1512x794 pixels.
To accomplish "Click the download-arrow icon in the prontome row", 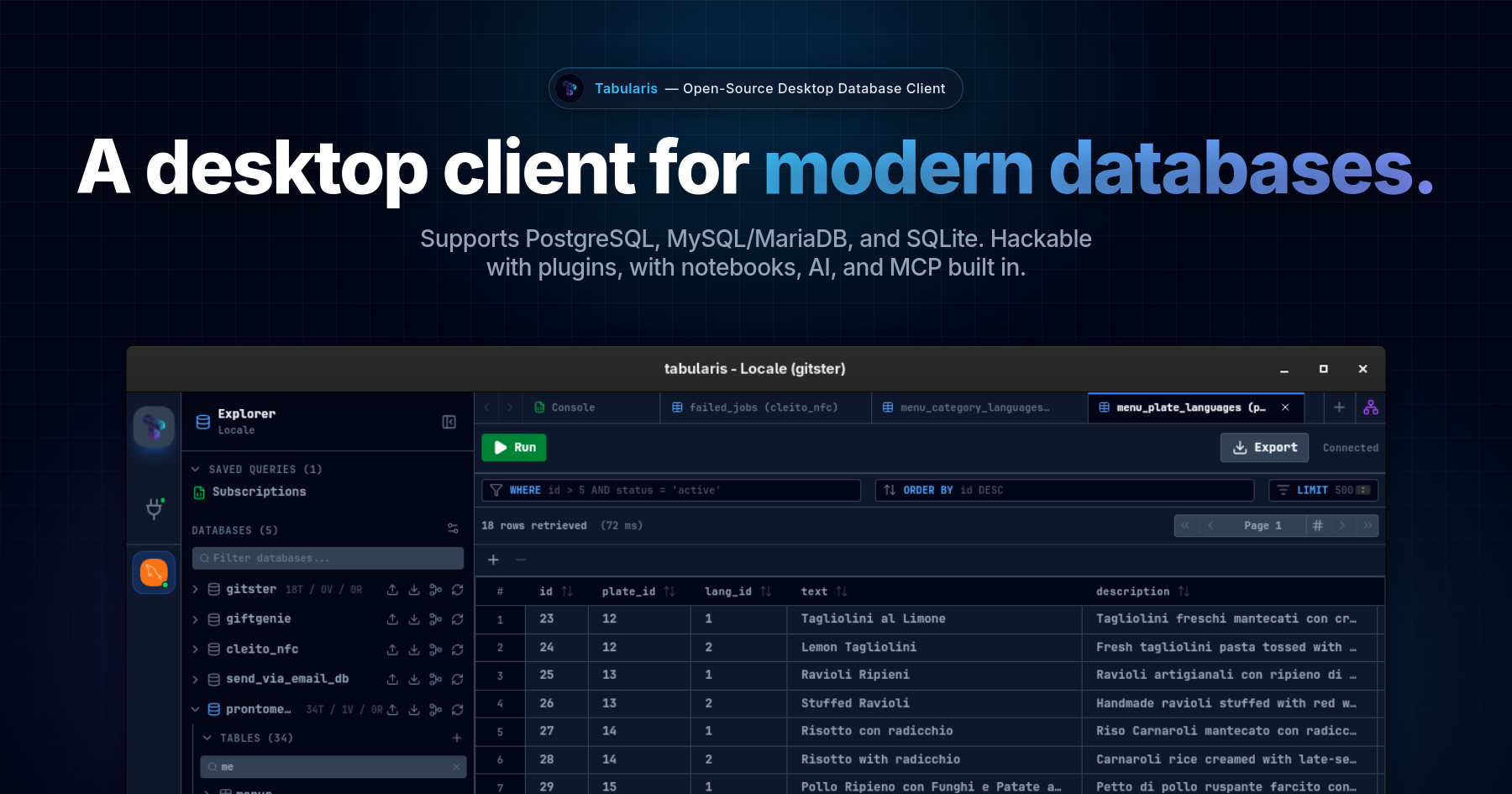I will [414, 709].
